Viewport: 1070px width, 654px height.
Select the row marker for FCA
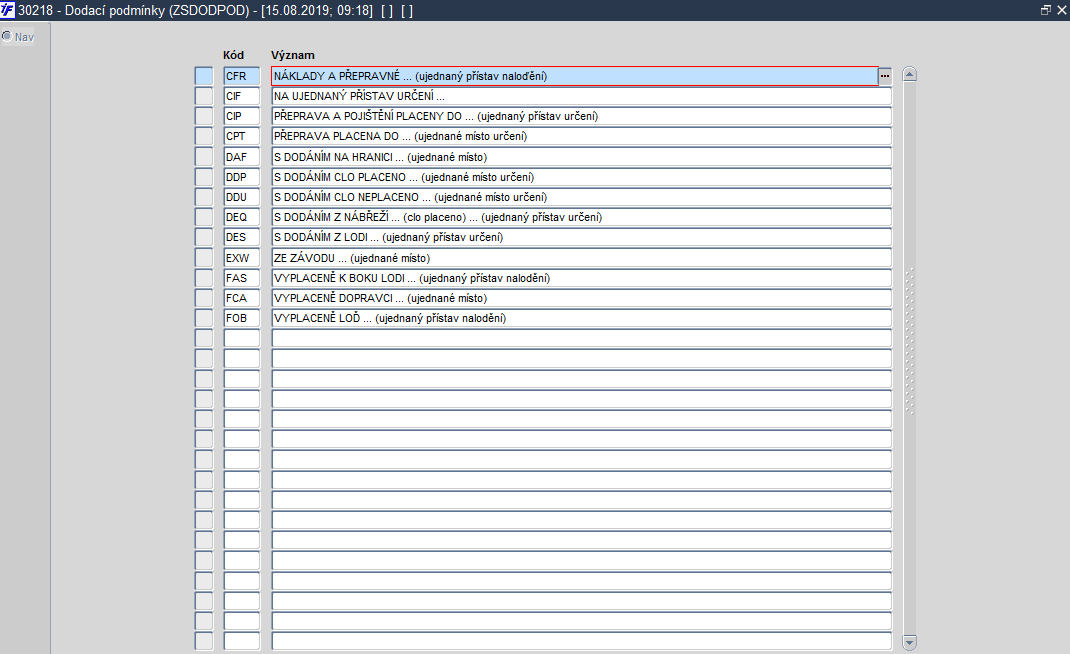tap(204, 298)
